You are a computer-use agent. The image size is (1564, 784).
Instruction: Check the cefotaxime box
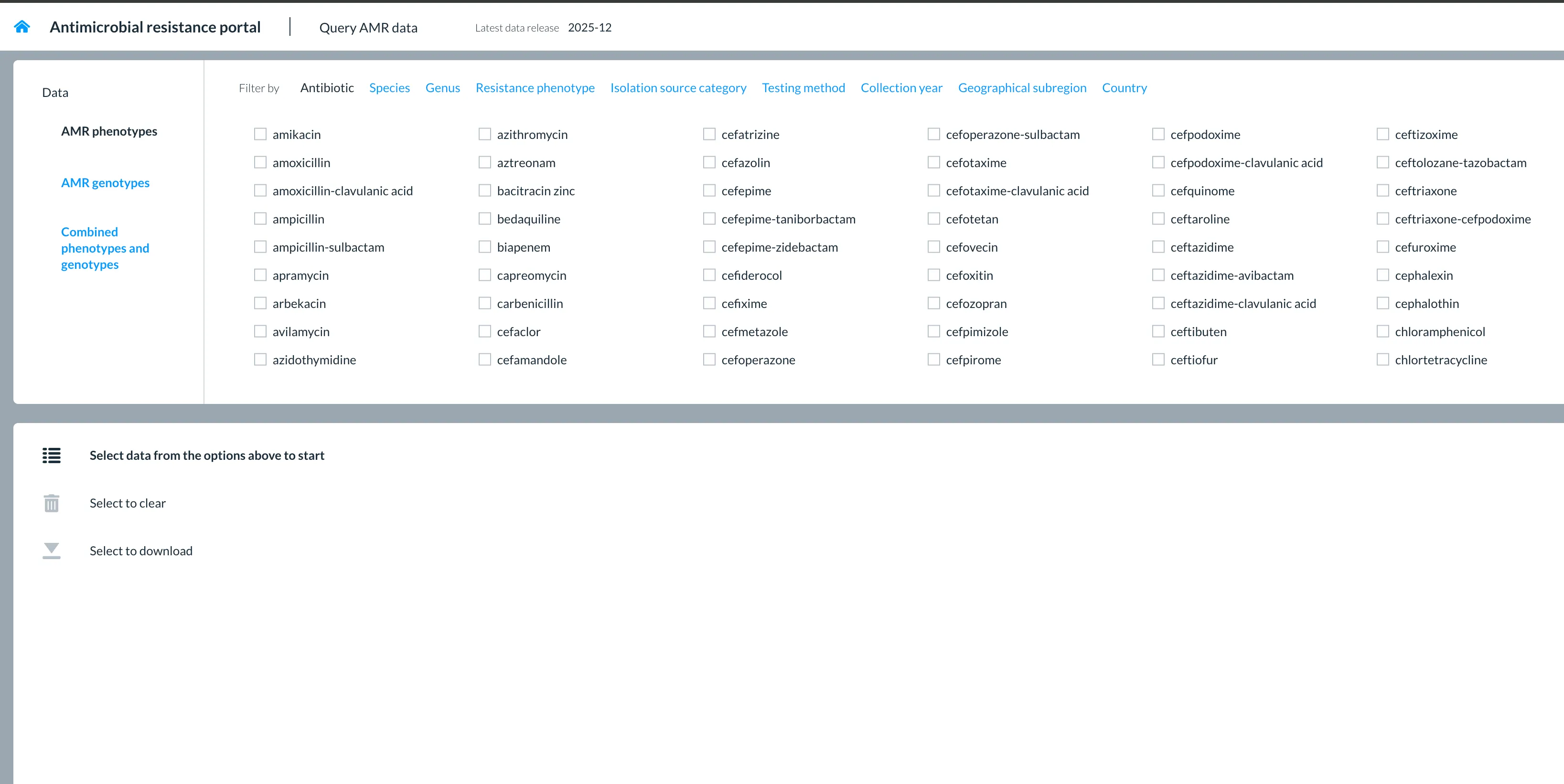click(934, 162)
